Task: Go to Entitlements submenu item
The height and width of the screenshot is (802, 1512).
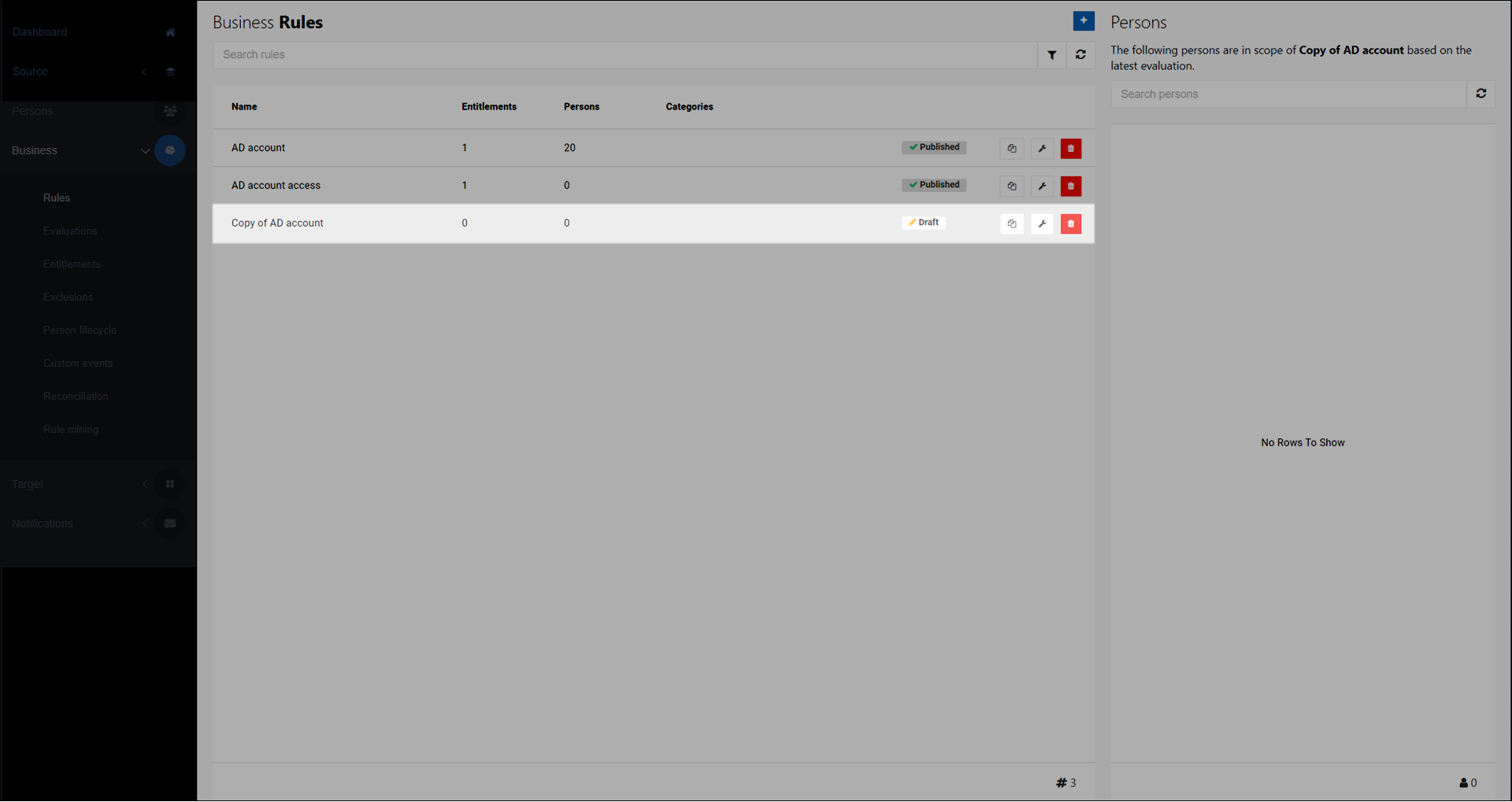Action: pos(72,264)
